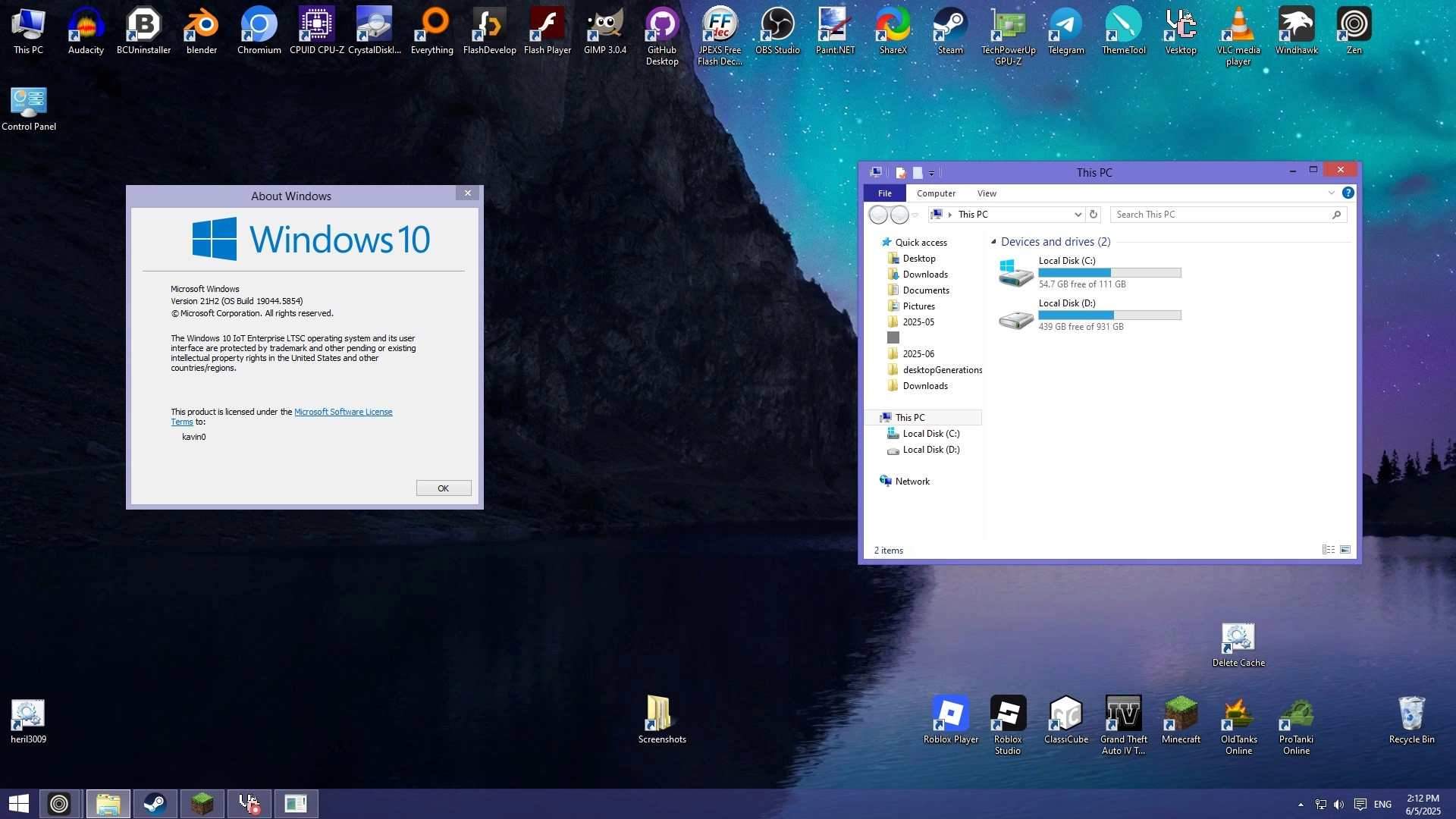Expand the ribbon using the chevron beside Help
The image size is (1456, 819).
click(x=1331, y=193)
